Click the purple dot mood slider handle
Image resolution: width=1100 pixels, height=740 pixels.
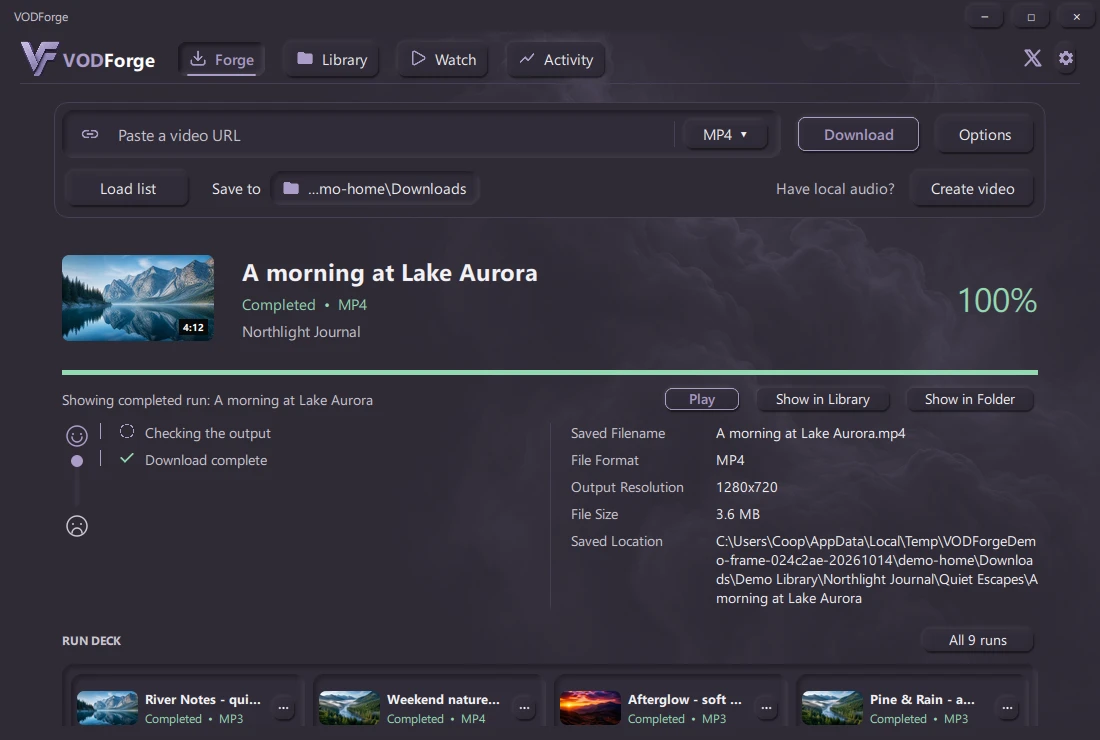tap(76, 461)
